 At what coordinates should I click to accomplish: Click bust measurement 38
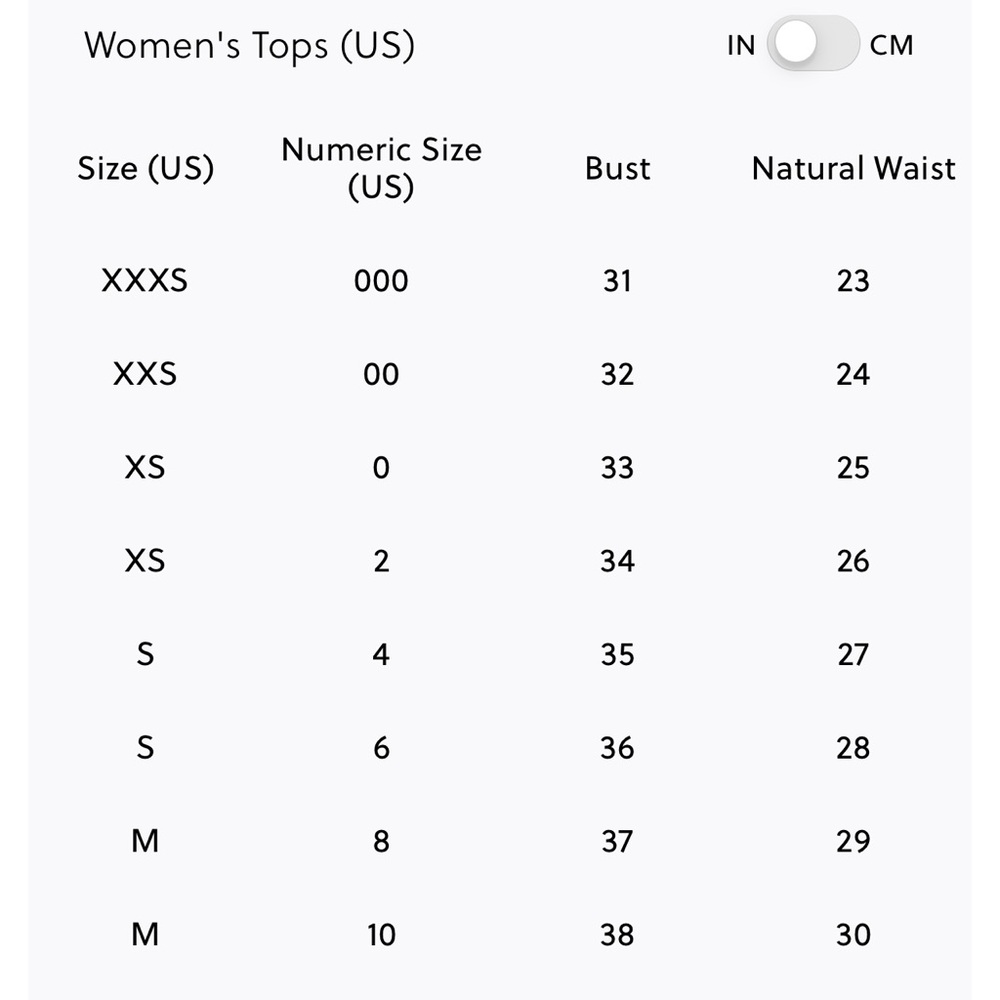click(x=617, y=935)
